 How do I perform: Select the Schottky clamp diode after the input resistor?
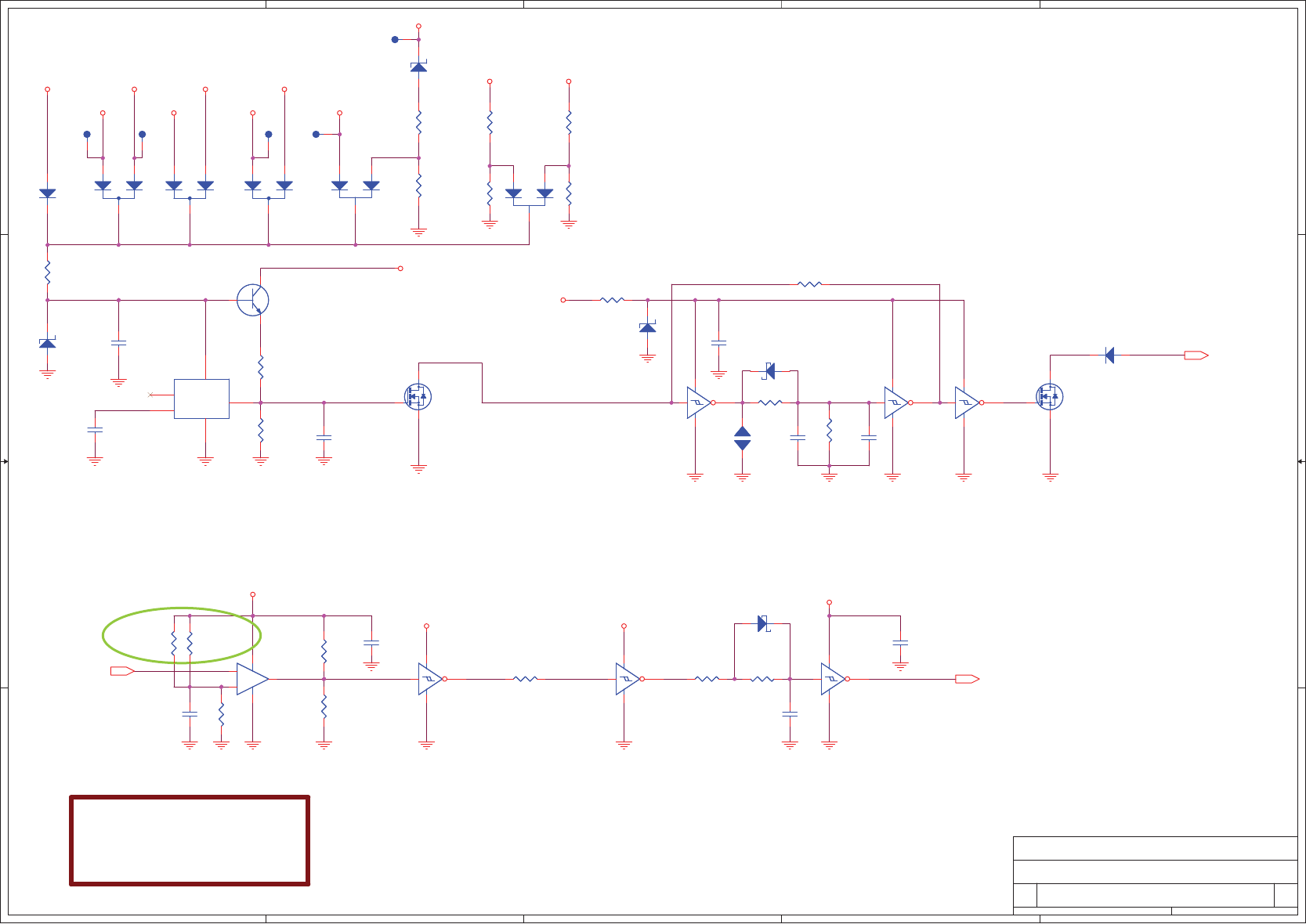point(647,327)
